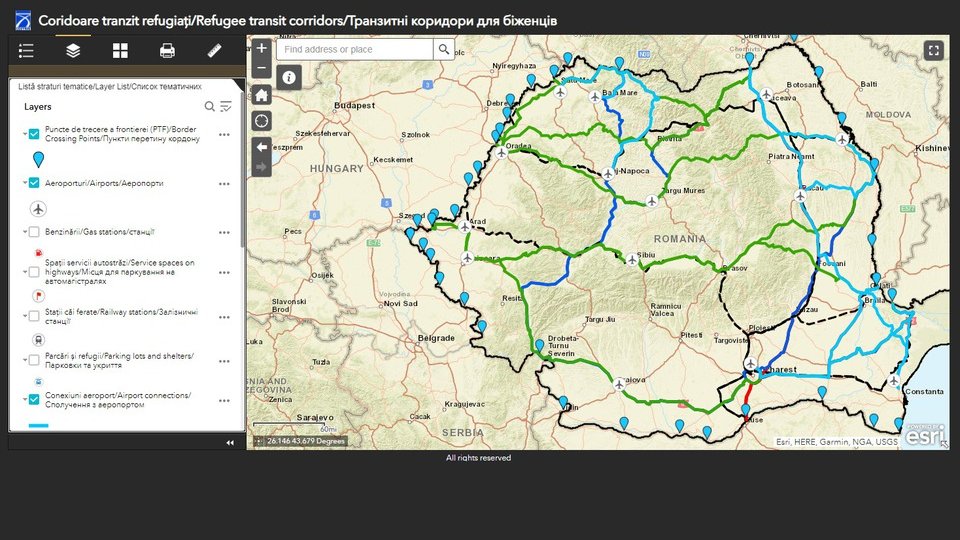Zoom in on the map

[x=261, y=48]
